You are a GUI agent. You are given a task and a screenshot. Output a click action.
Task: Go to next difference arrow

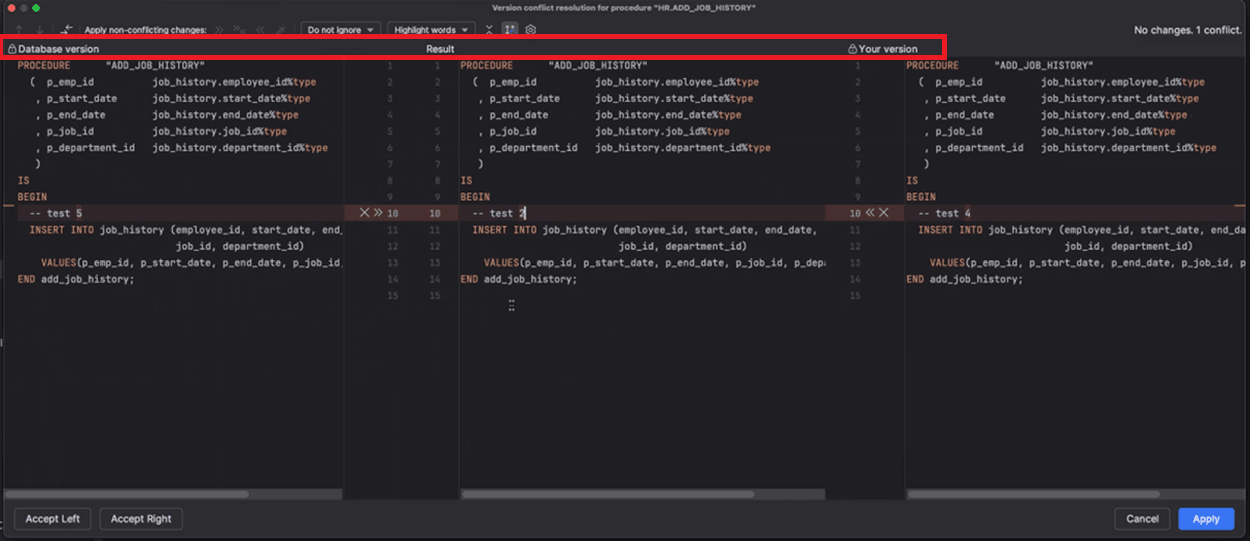(40, 30)
